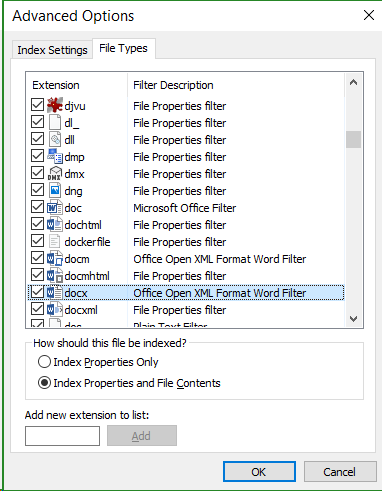Click docm's Office Open XML Format Word Filter

coord(220,259)
